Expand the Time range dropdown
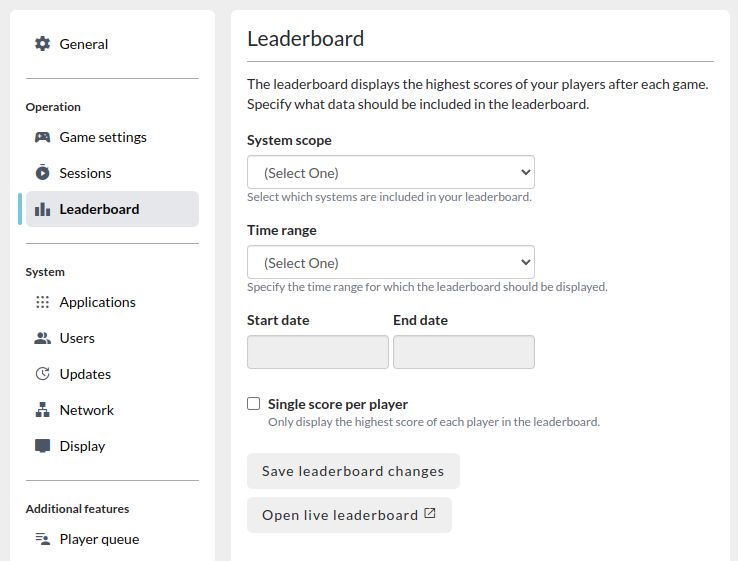This screenshot has width=738, height=561. coord(391,262)
